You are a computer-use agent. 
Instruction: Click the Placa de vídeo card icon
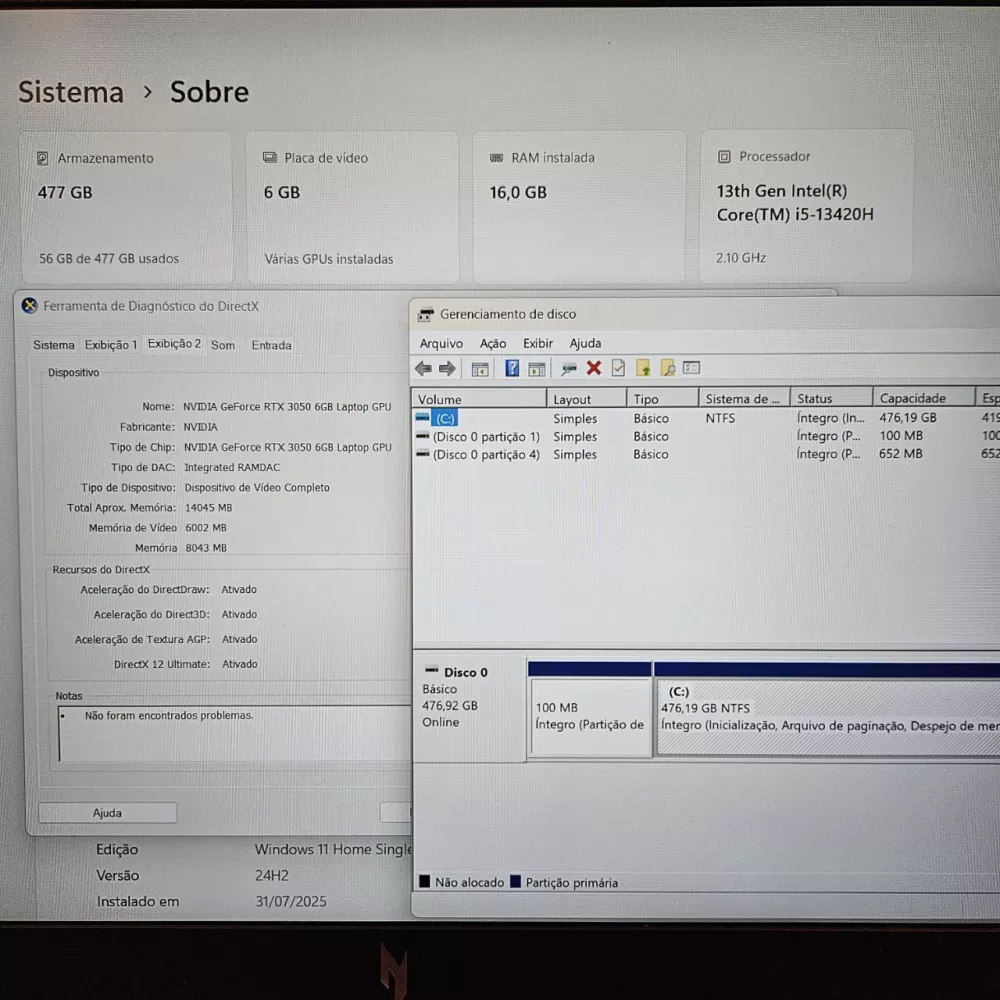click(270, 158)
